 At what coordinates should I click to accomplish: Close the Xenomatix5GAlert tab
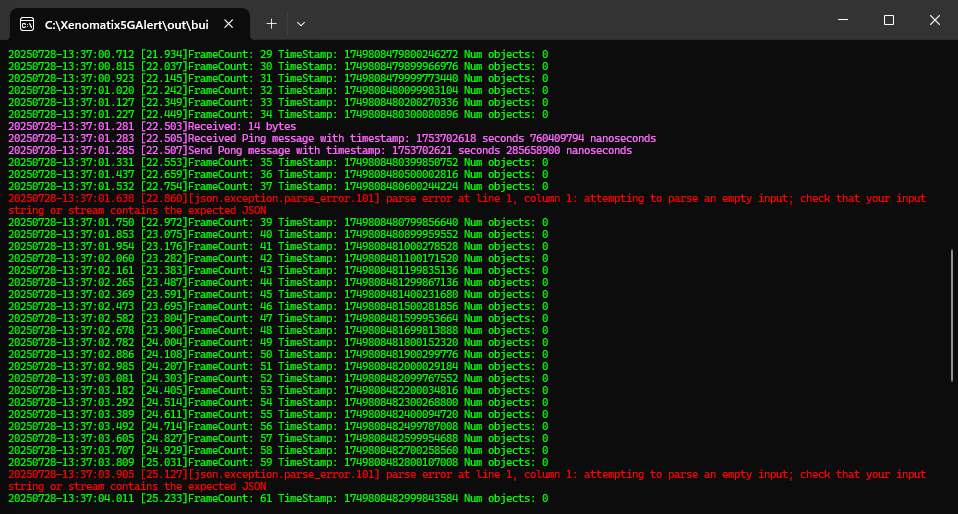(228, 21)
